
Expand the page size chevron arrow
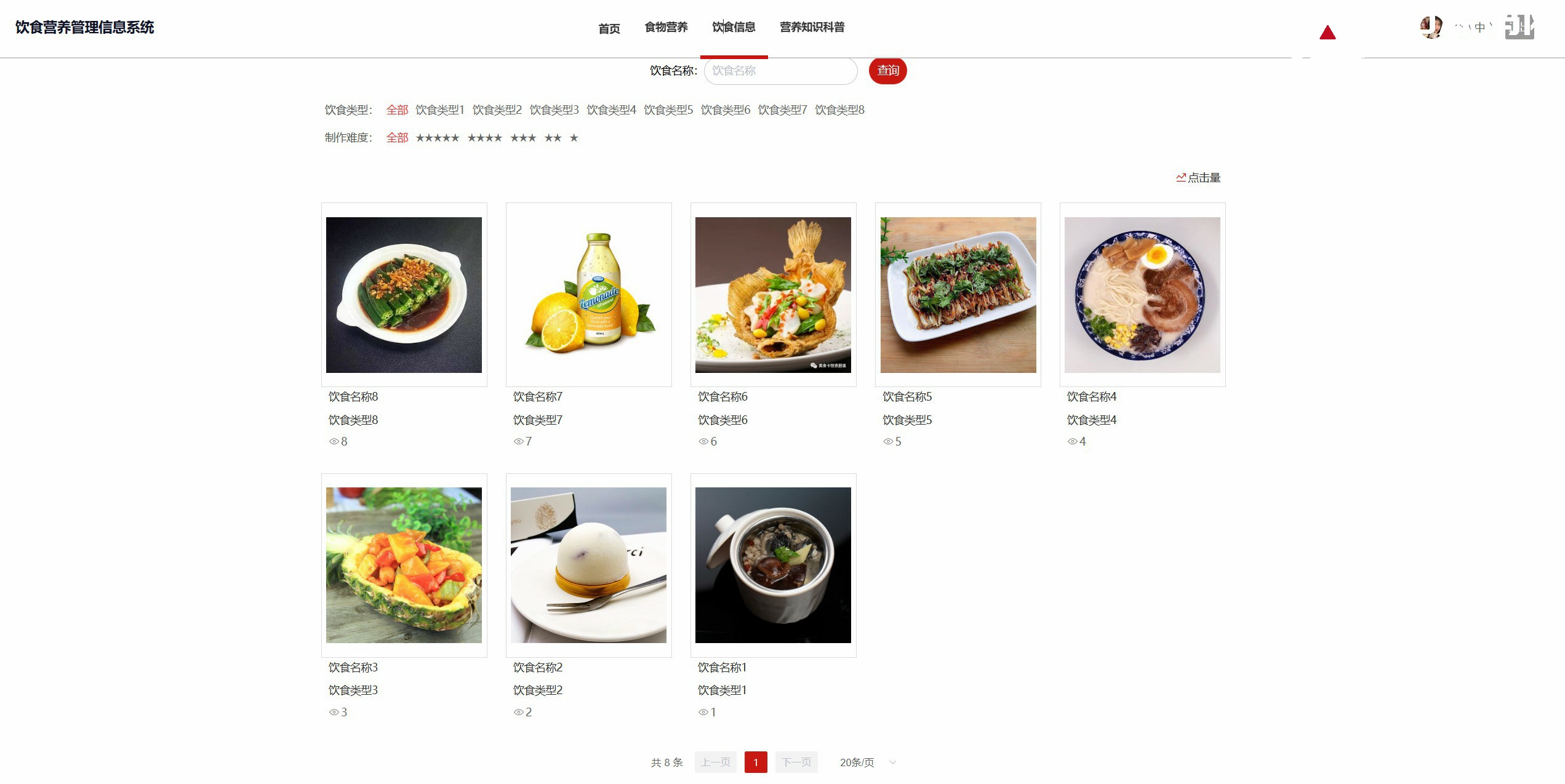pos(893,762)
